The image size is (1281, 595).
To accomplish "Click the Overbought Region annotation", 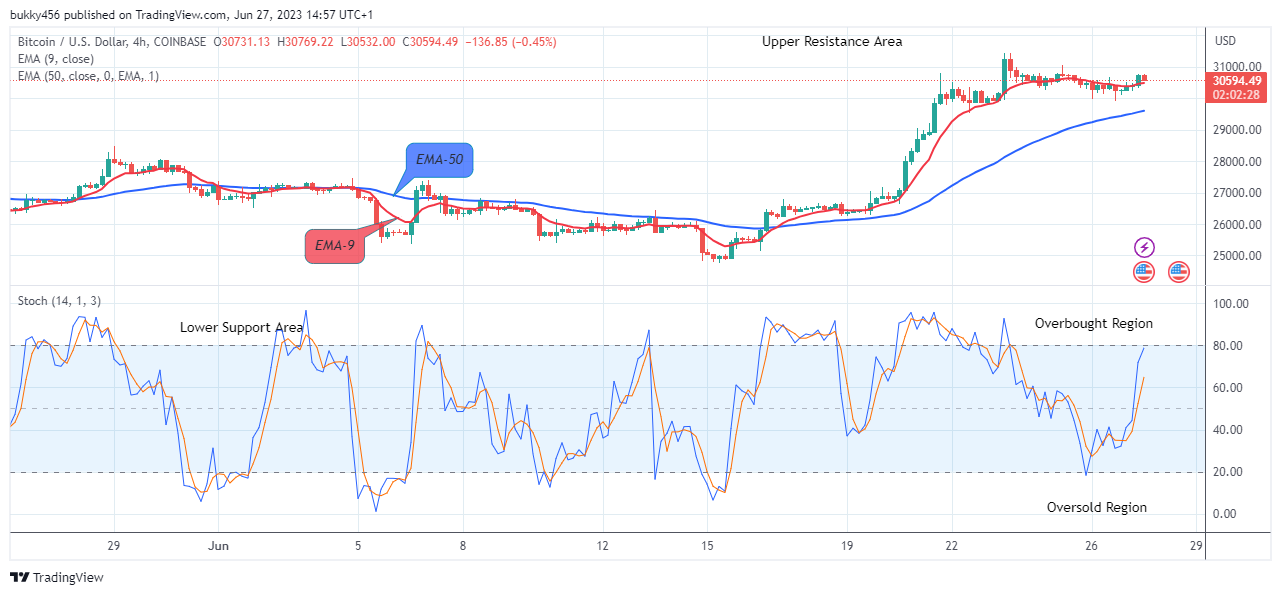I will pyautogui.click(x=1094, y=323).
